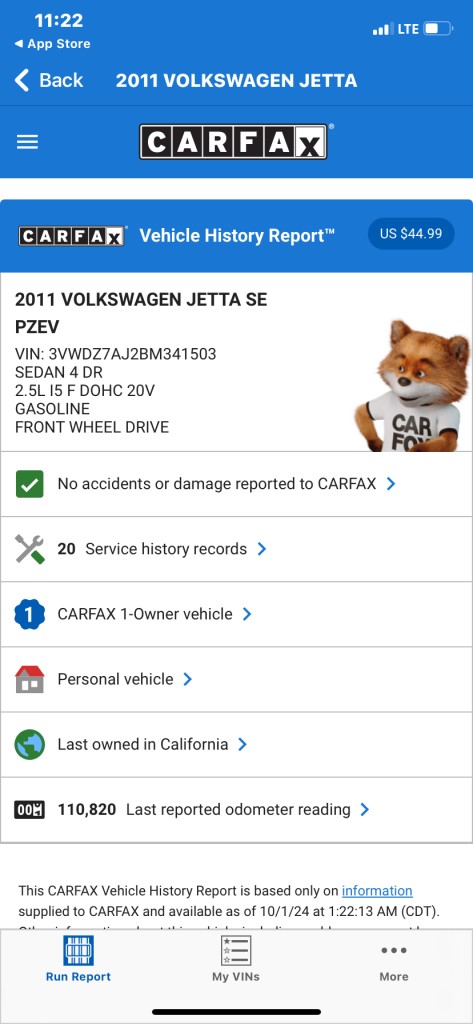Tap the green no-accidents checkmark

coord(29,484)
